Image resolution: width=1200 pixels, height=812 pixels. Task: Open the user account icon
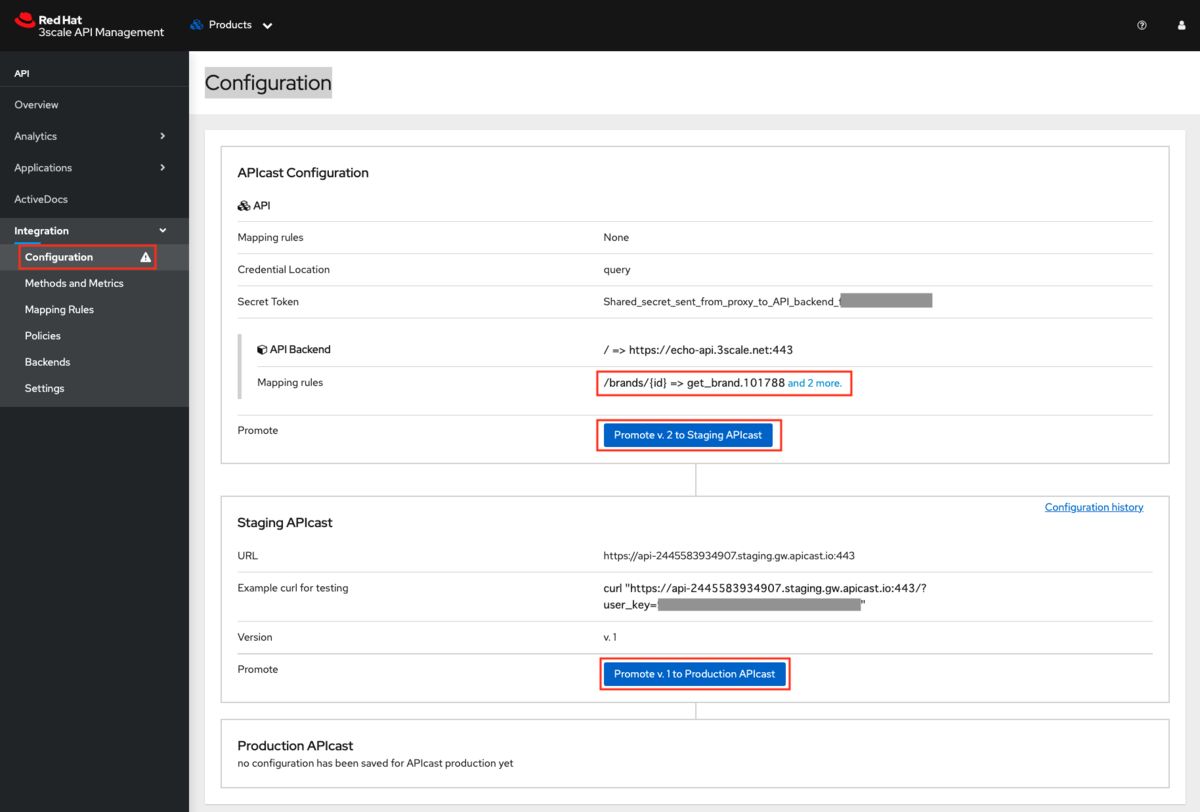pos(1182,25)
